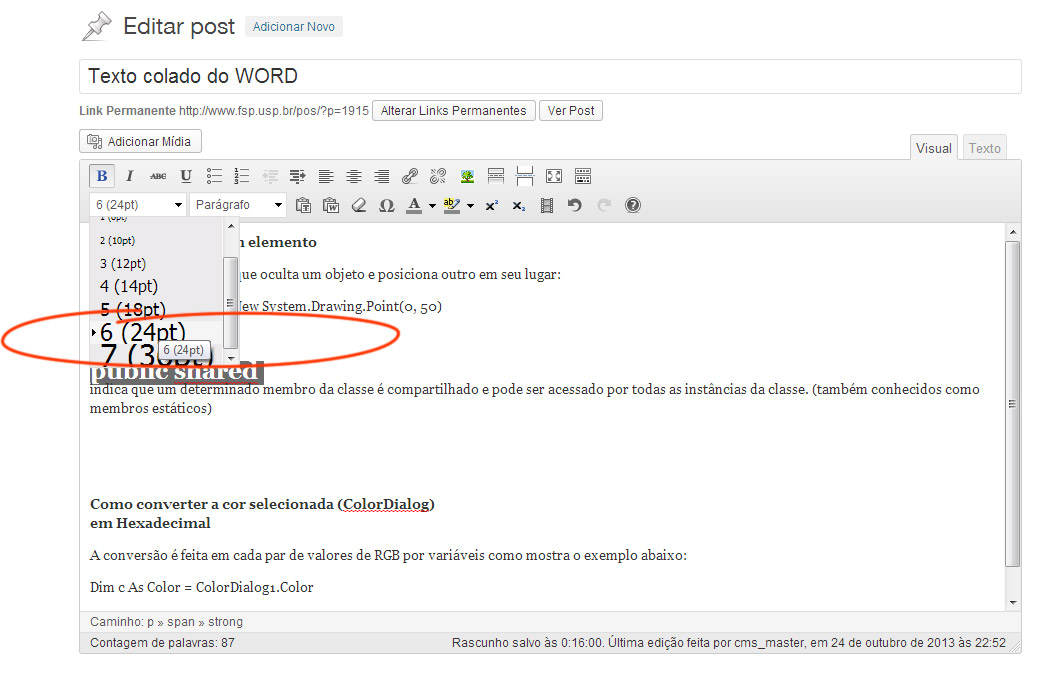This screenshot has height=677, width=1039.
Task: Insert the More tag
Action: click(496, 176)
